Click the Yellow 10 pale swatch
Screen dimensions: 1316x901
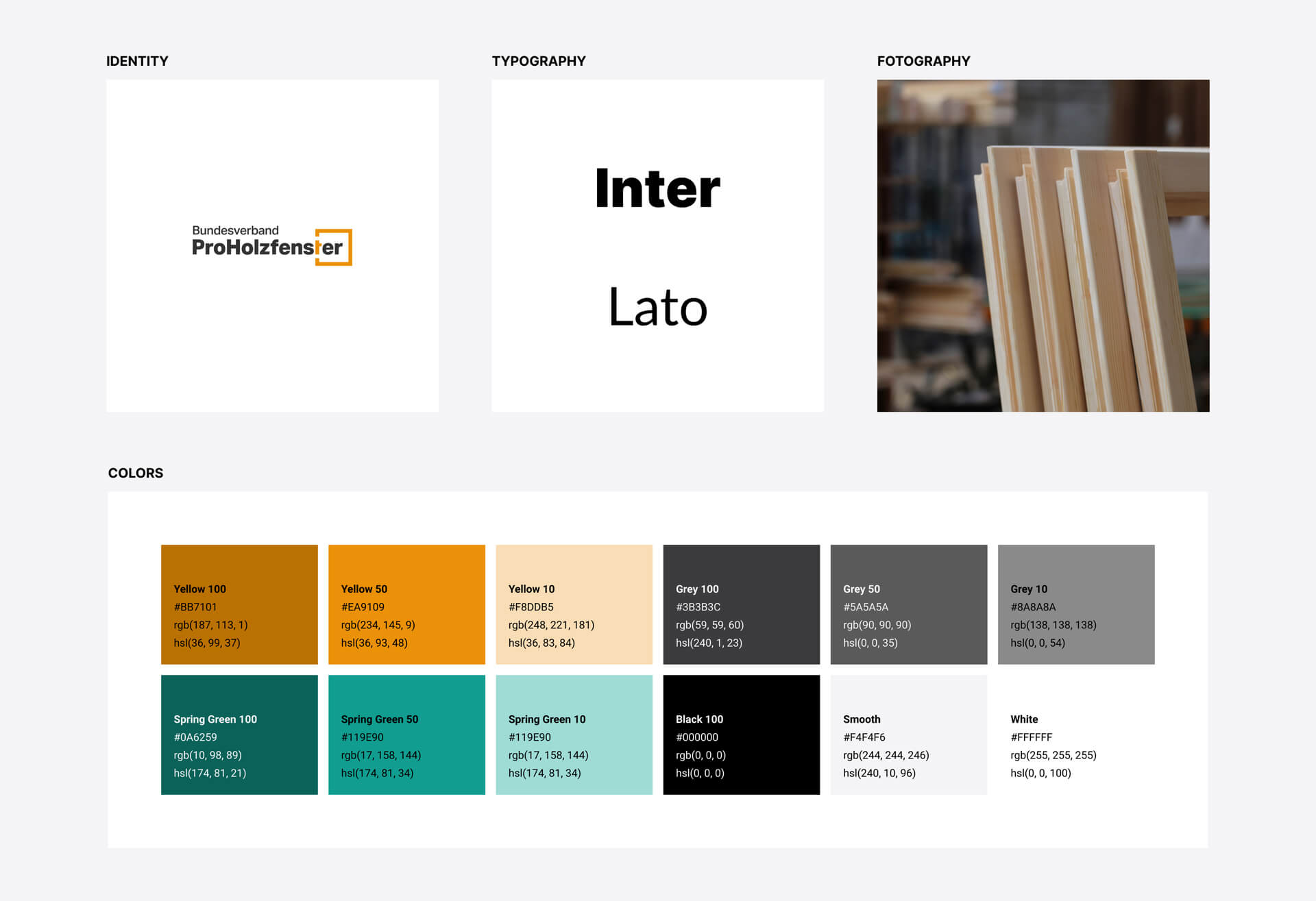pyautogui.click(x=574, y=604)
